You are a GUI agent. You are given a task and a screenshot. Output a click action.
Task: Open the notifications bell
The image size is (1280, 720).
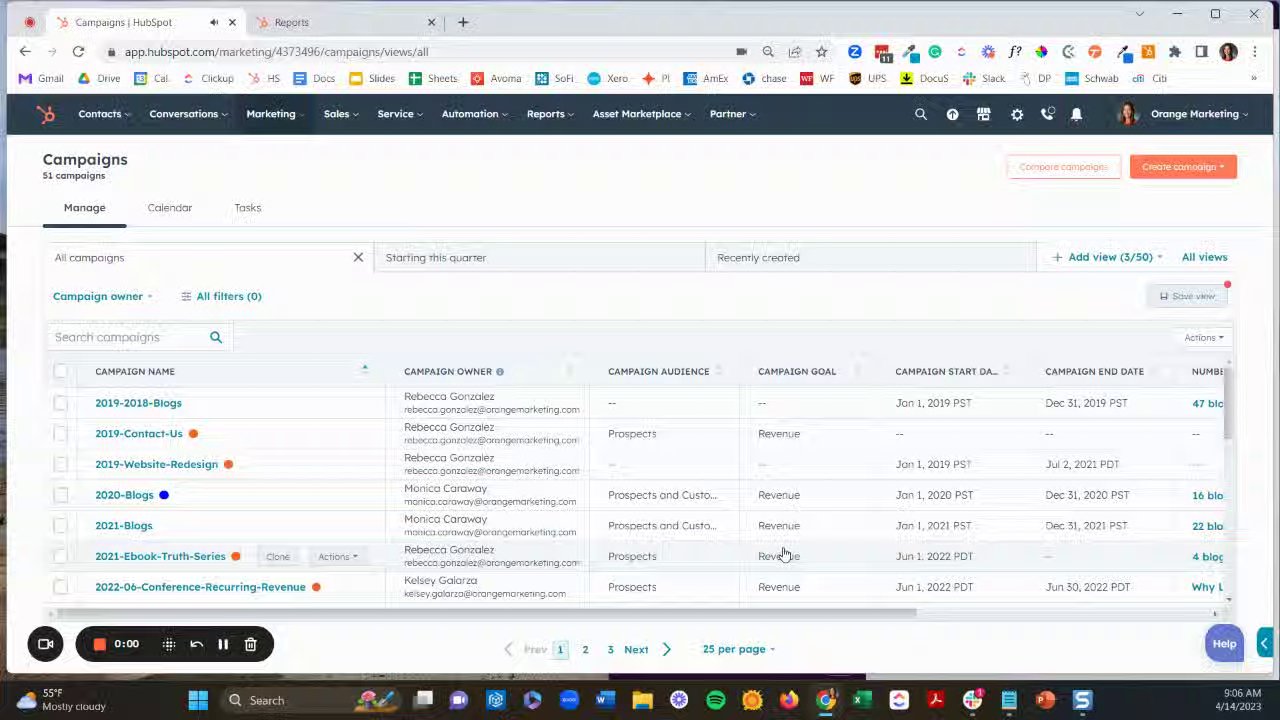tap(1077, 114)
